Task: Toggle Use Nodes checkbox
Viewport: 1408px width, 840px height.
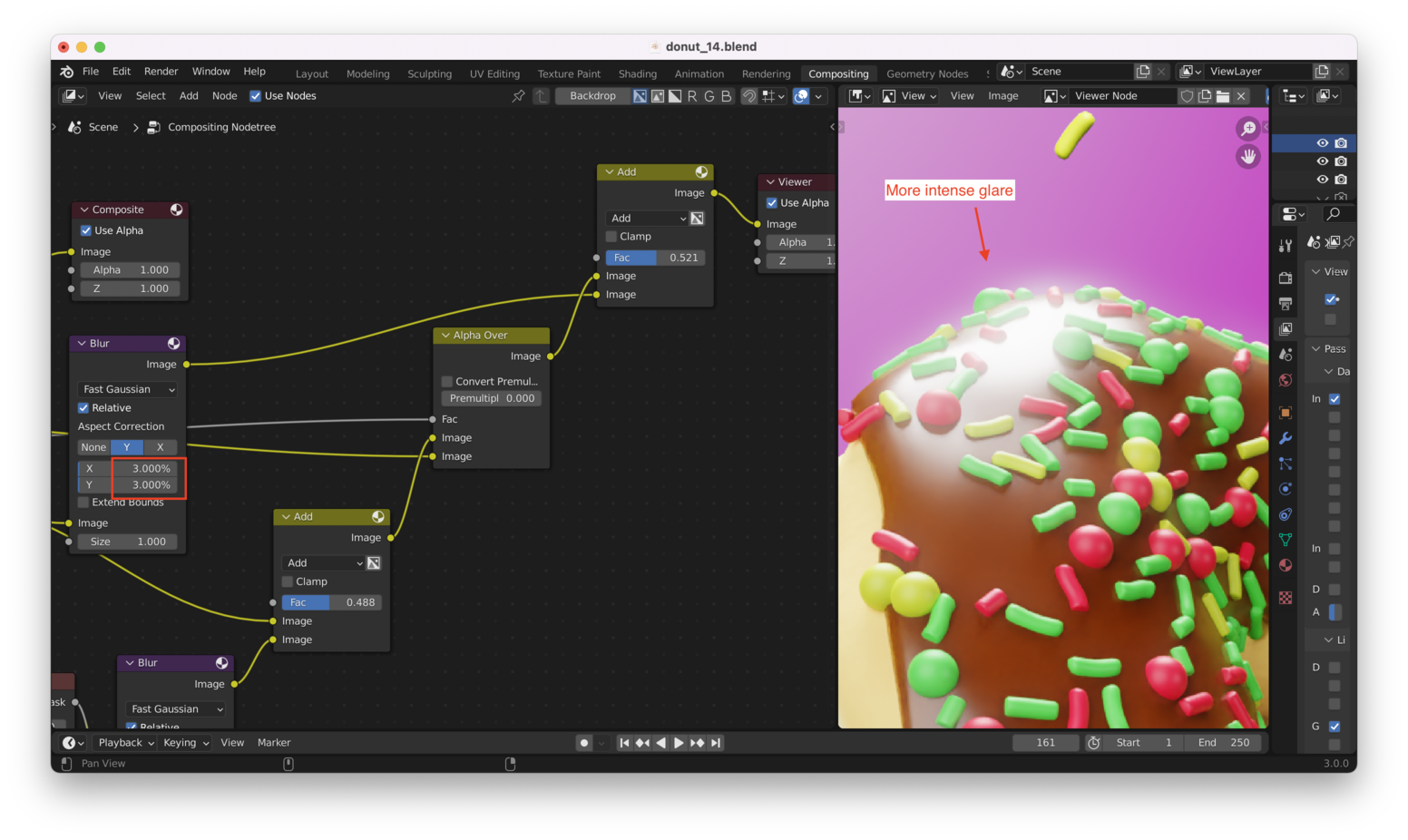Action: pos(256,96)
